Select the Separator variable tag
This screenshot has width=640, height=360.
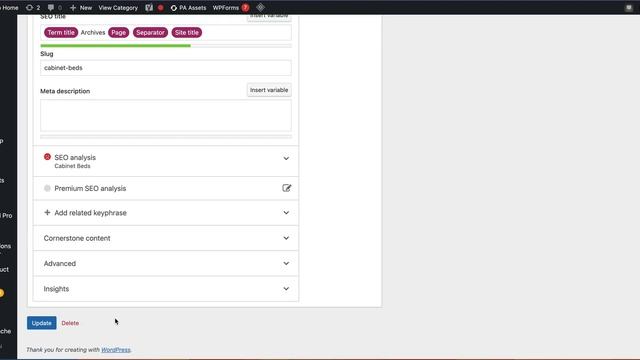tap(150, 32)
